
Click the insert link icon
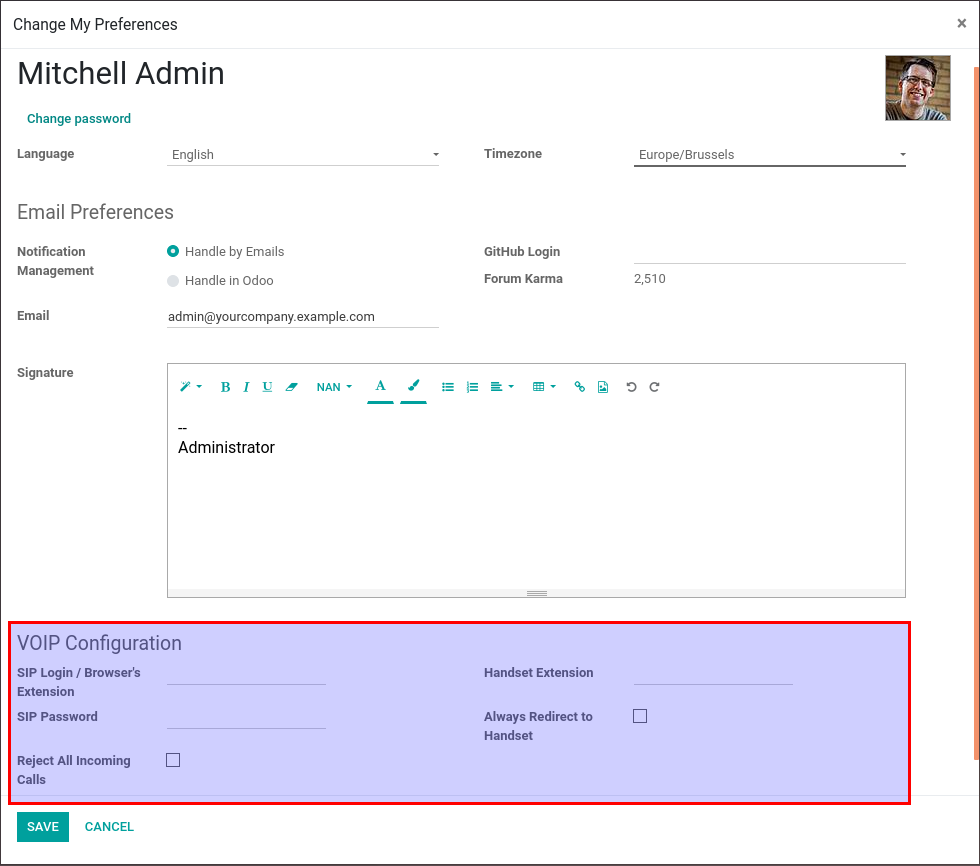pos(579,387)
